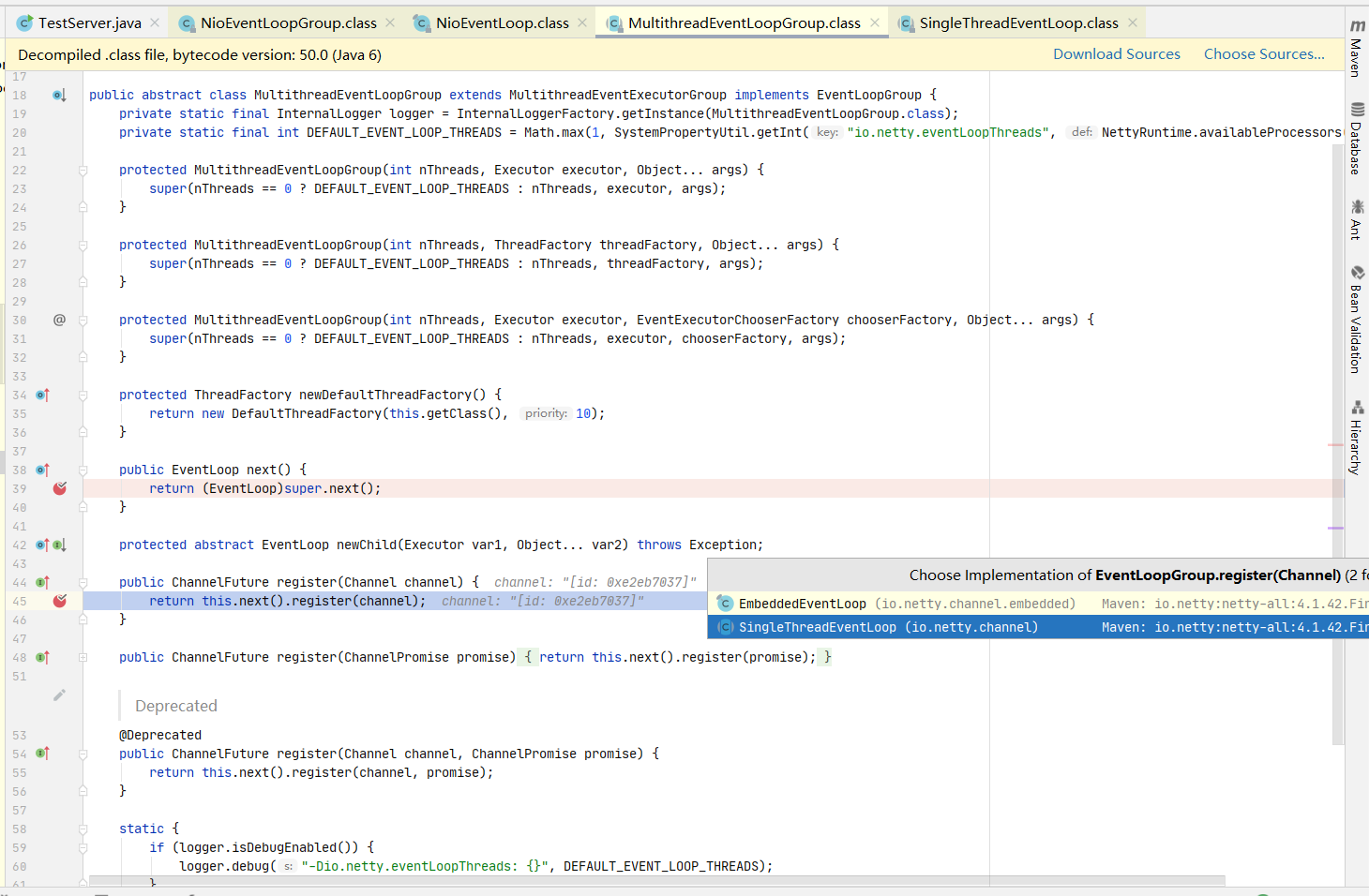Collapse constructor fold at line 30
The width and height of the screenshot is (1369, 896).
[83, 321]
